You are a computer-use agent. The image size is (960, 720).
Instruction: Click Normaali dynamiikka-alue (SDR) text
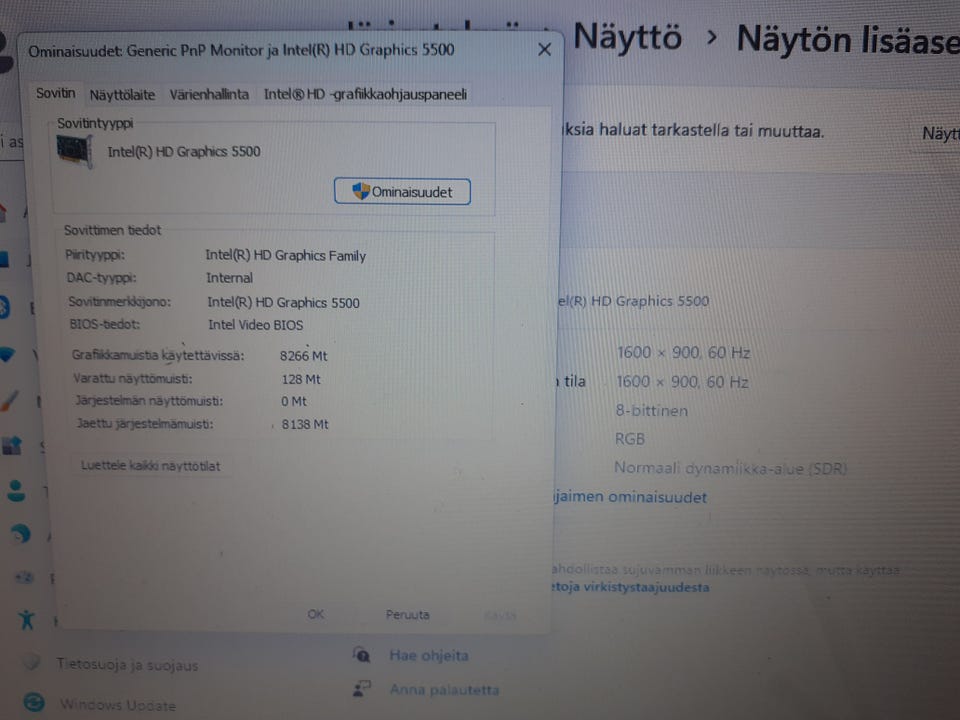(730, 468)
